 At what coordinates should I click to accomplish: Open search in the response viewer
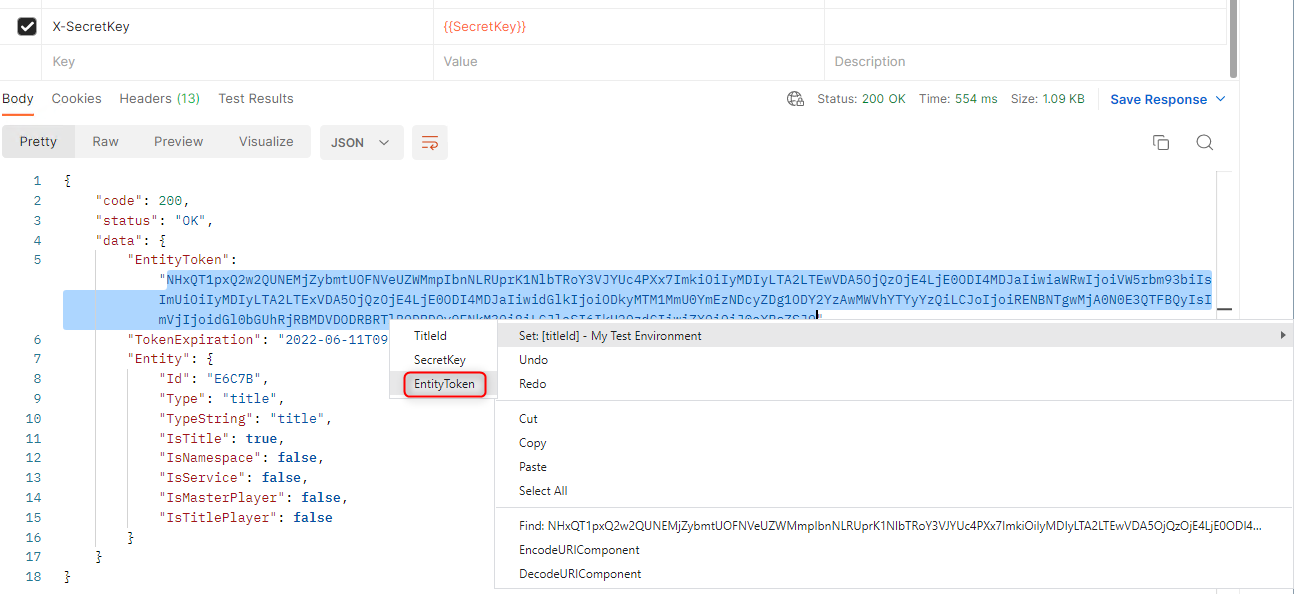coord(1204,142)
